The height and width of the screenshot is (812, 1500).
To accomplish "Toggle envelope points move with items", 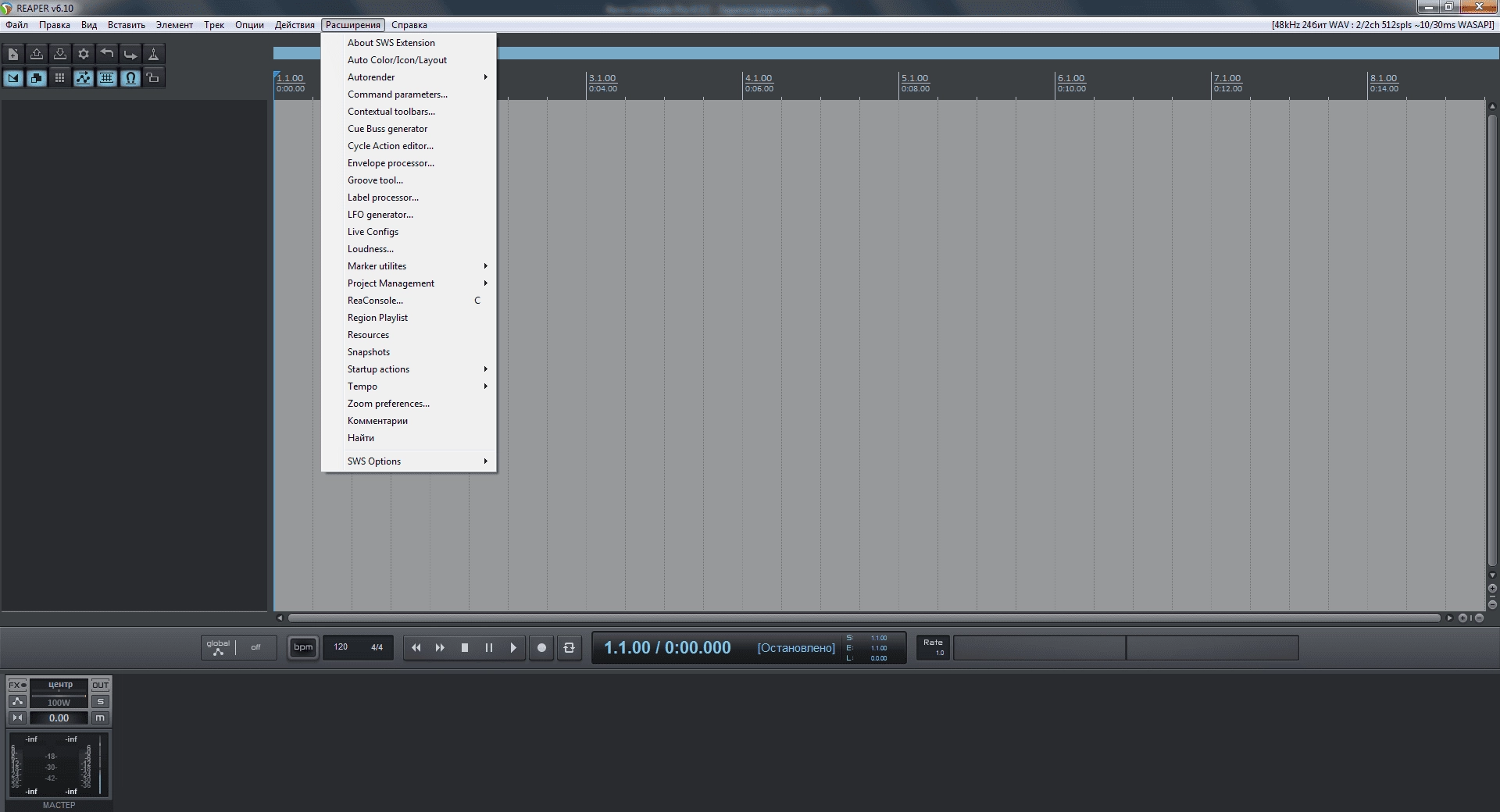I will click(84, 78).
